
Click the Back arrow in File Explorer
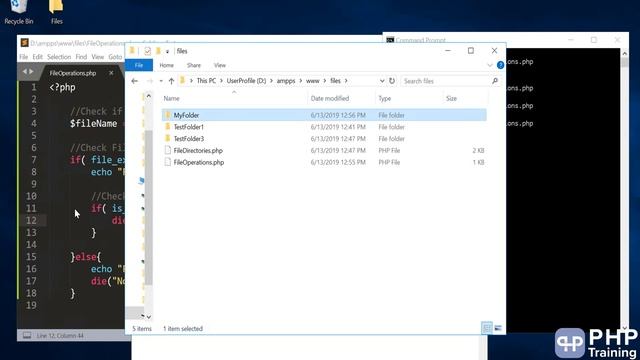click(x=134, y=81)
